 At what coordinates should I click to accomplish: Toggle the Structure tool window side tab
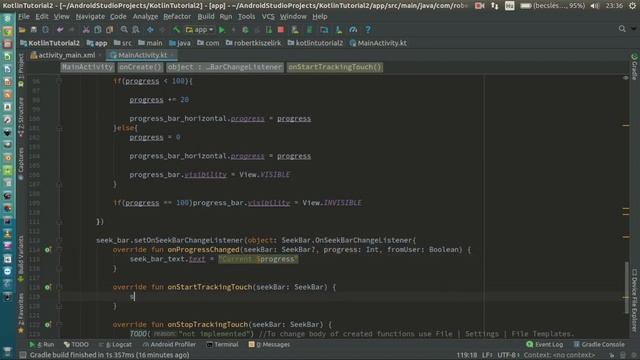tap(21, 118)
